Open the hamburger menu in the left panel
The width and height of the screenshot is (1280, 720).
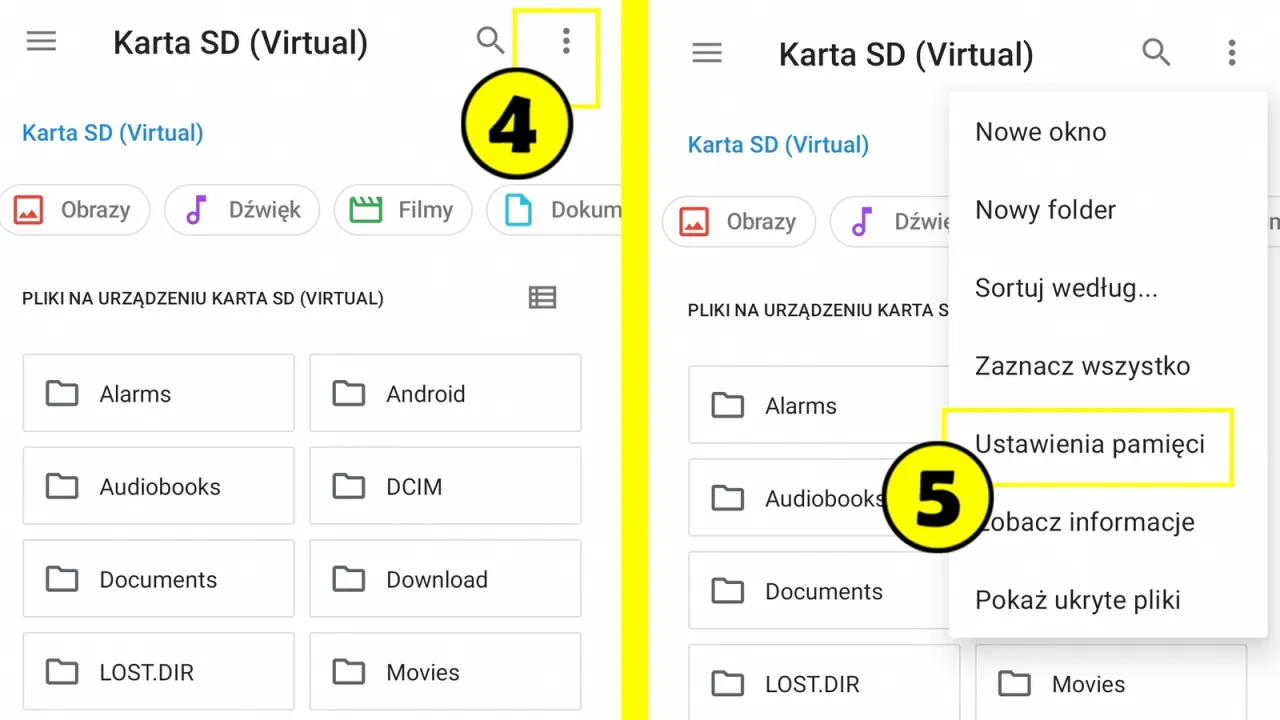click(41, 41)
